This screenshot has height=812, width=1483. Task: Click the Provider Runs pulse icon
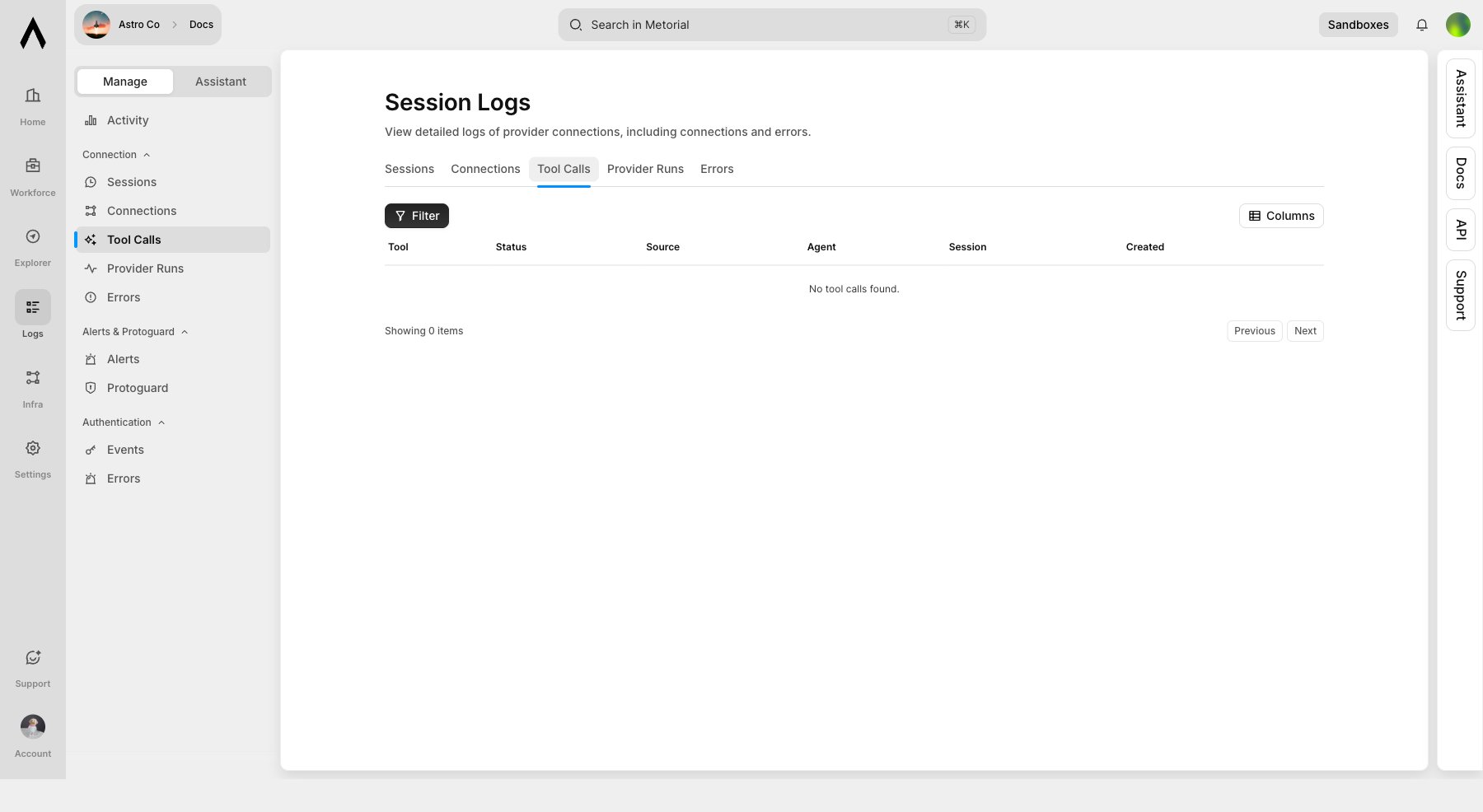[91, 268]
